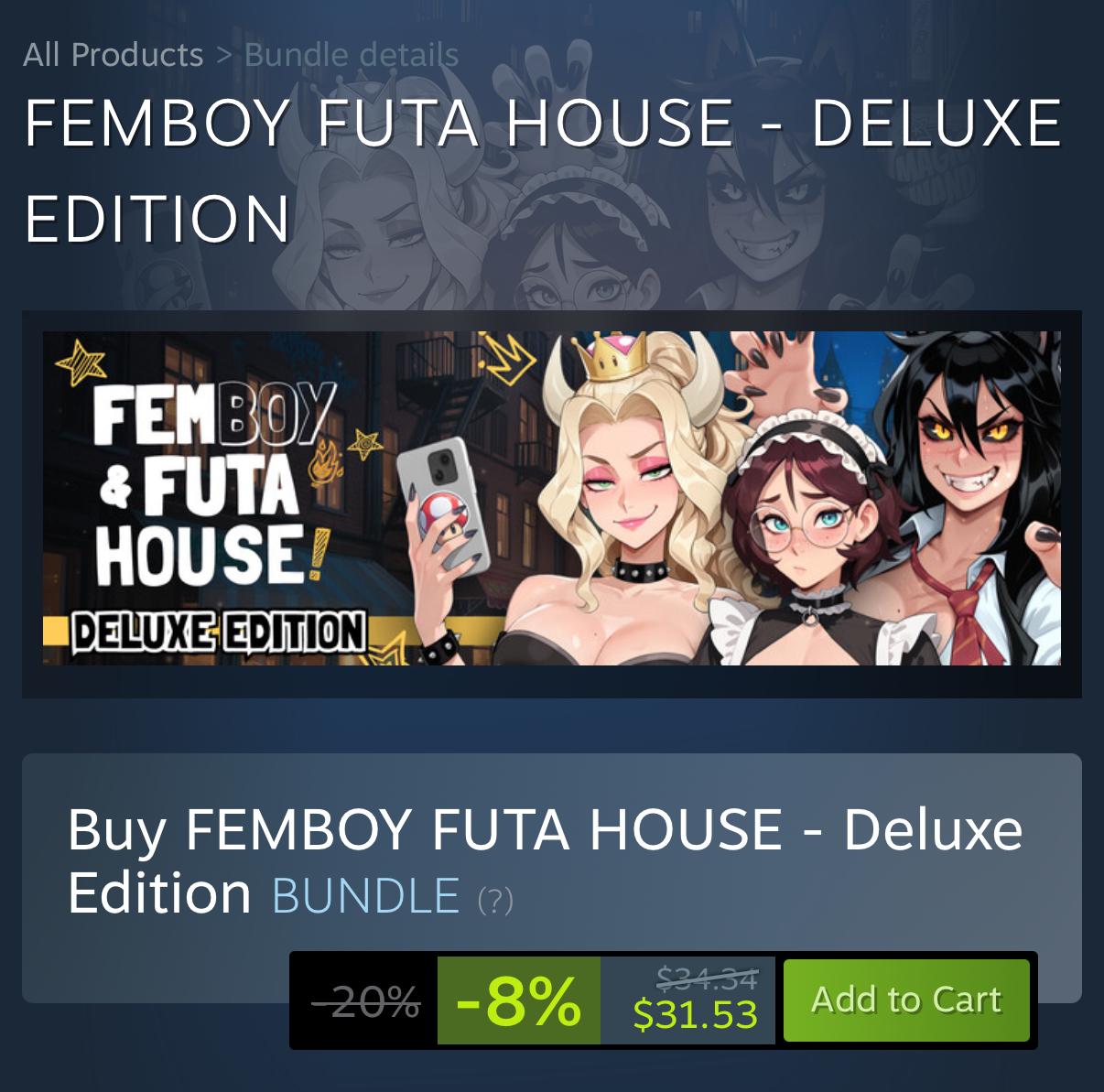Image resolution: width=1104 pixels, height=1092 pixels.
Task: Click the bundle page title heading
Action: pyautogui.click(x=543, y=169)
